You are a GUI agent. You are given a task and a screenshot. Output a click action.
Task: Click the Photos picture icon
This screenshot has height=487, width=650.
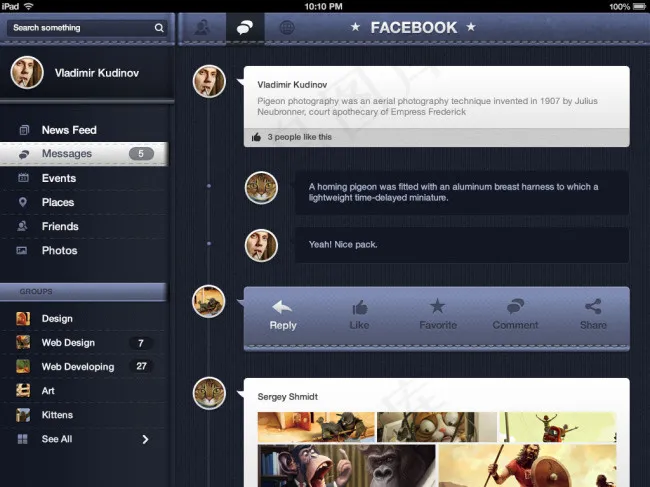(x=22, y=250)
